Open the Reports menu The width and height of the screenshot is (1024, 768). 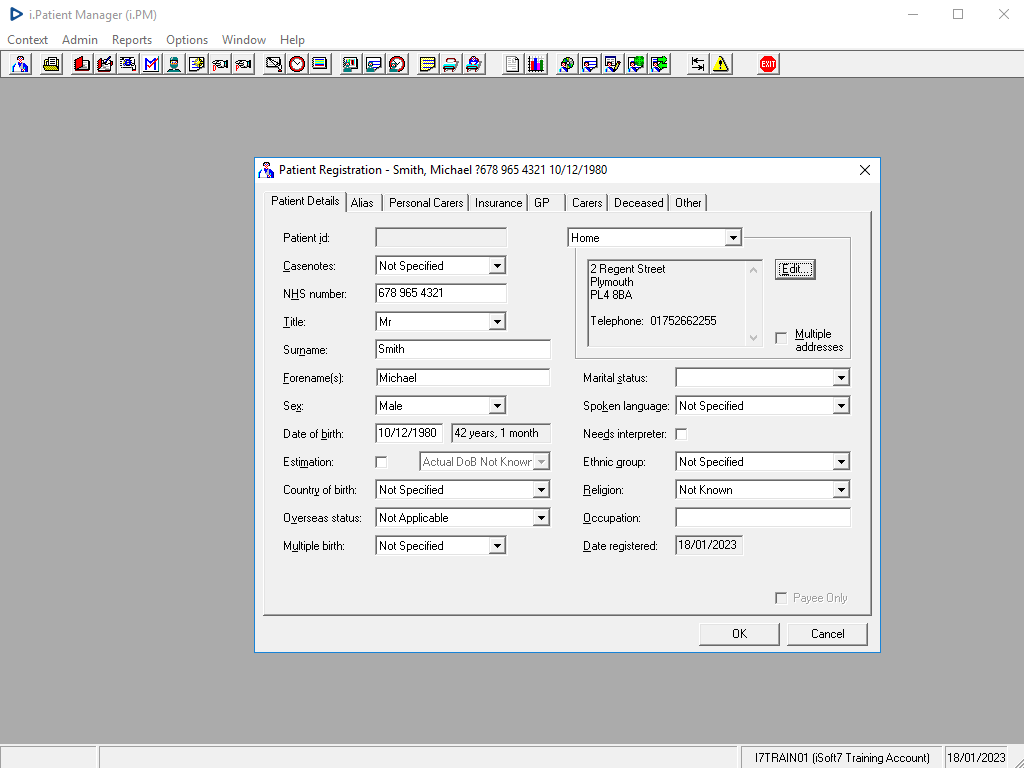coord(132,40)
